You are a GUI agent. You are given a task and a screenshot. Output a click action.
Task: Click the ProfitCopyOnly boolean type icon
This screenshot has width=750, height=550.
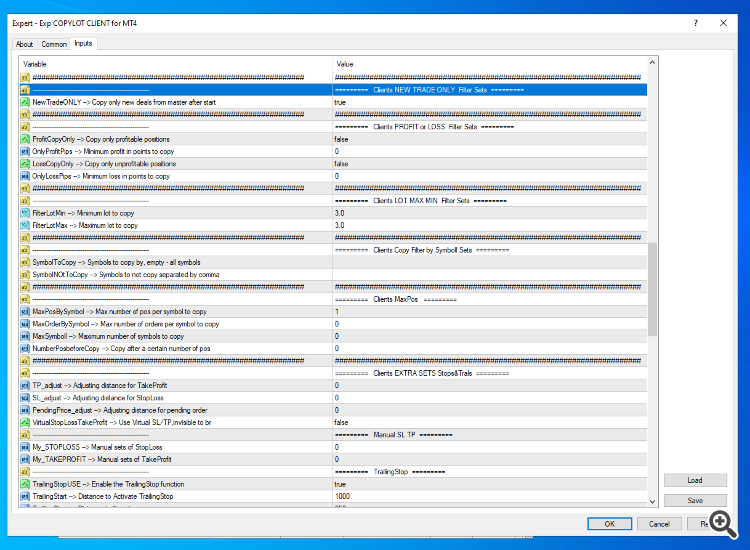pyautogui.click(x=25, y=139)
